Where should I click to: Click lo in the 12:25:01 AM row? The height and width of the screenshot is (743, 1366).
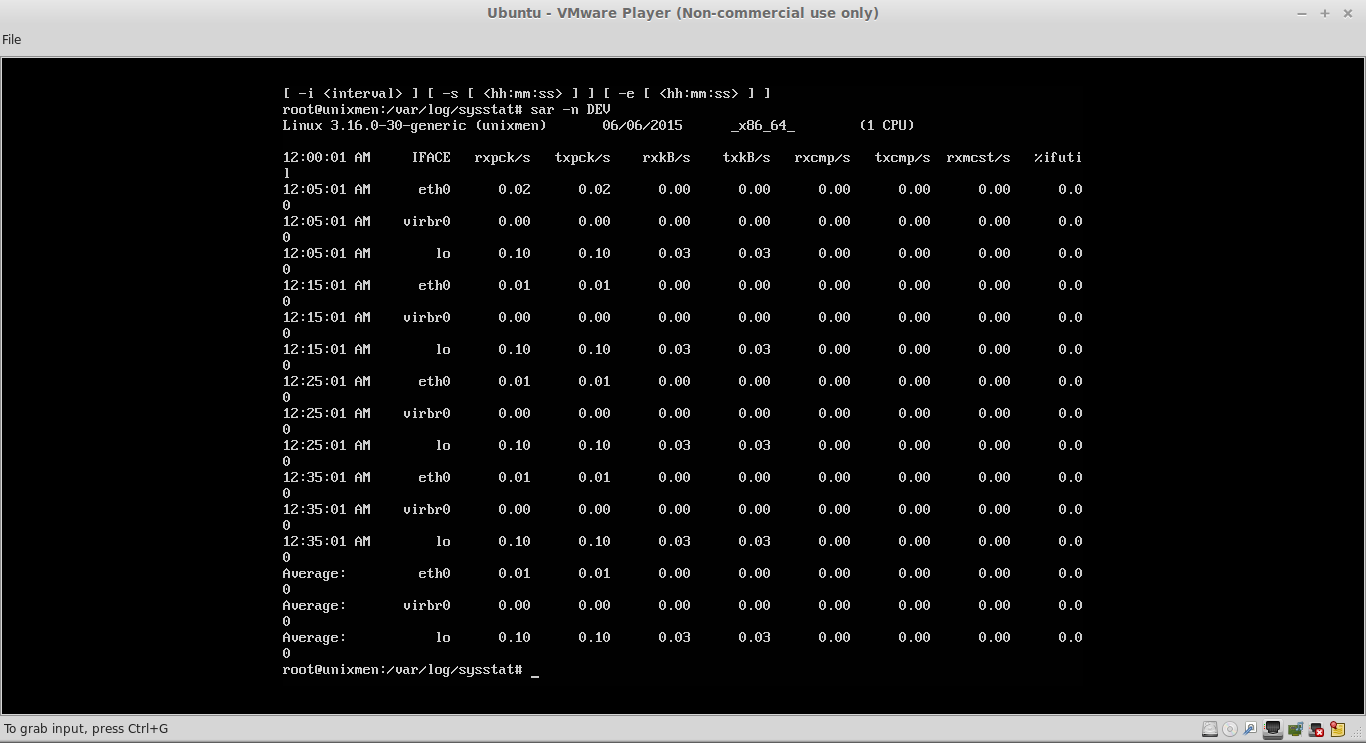[x=443, y=445]
